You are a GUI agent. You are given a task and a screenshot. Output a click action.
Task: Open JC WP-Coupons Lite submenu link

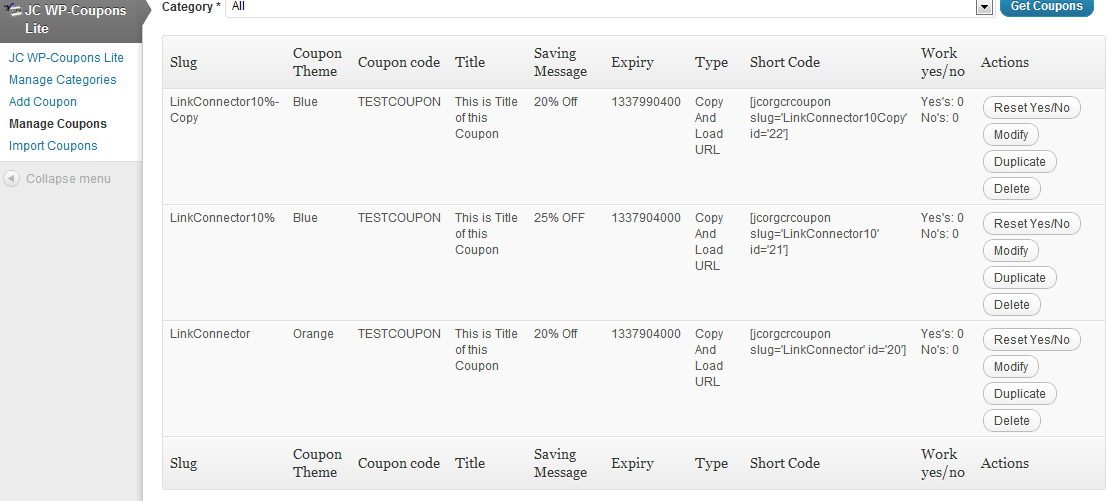coord(66,58)
